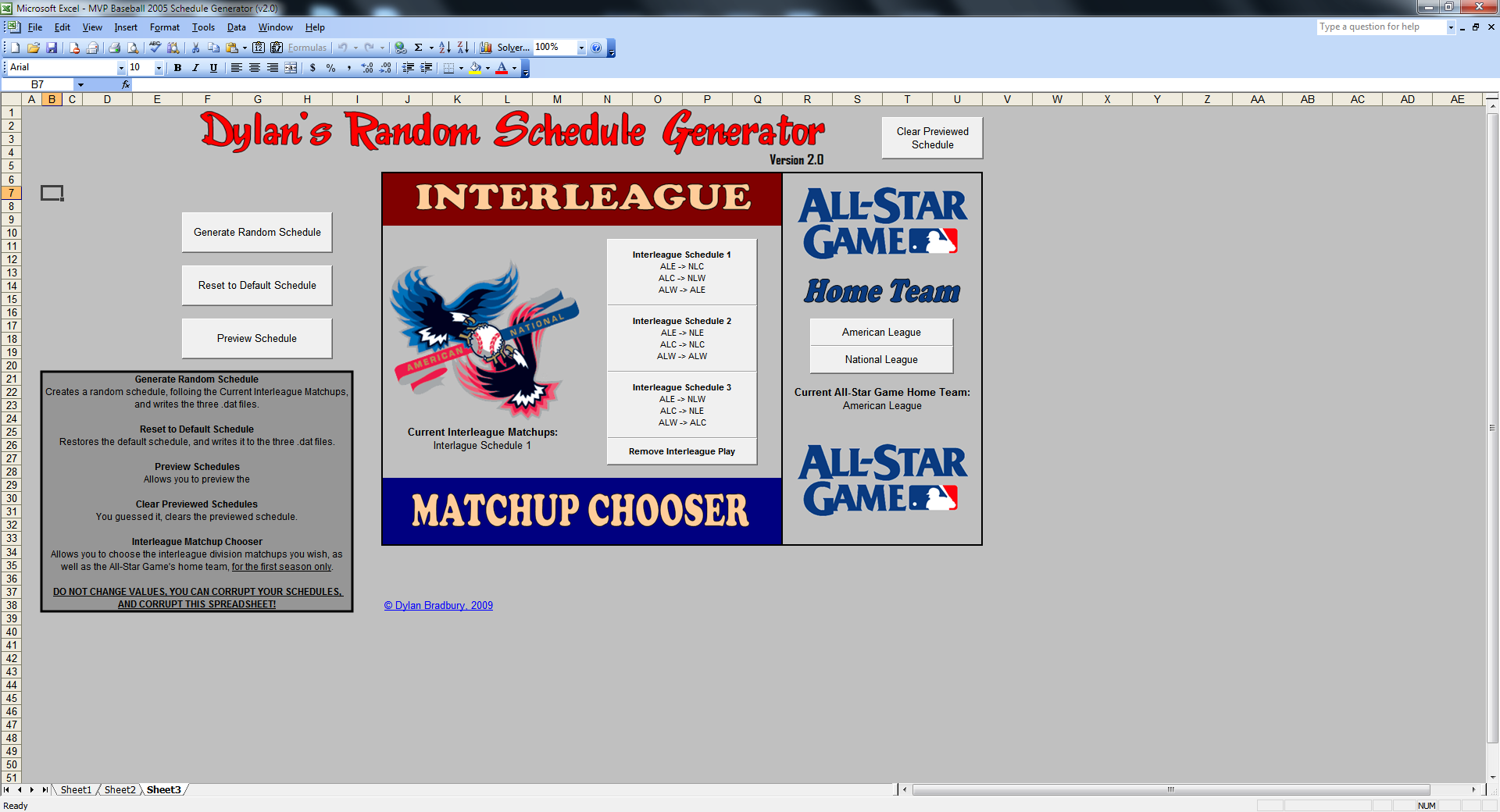Decrease decimal places
Viewport: 1500px width, 812px height.
(x=385, y=68)
